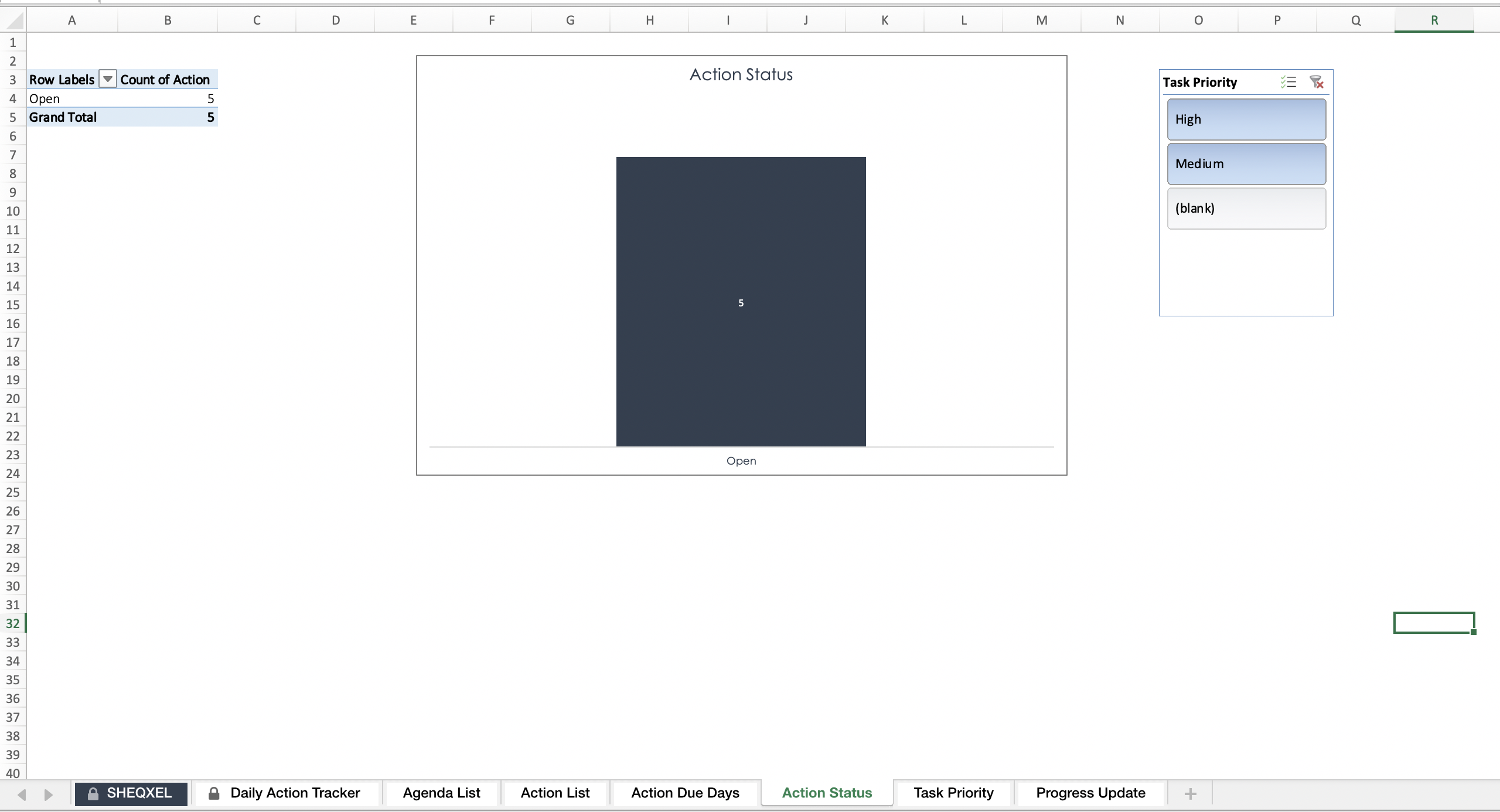Switch to the Agenda List sheet

[441, 793]
